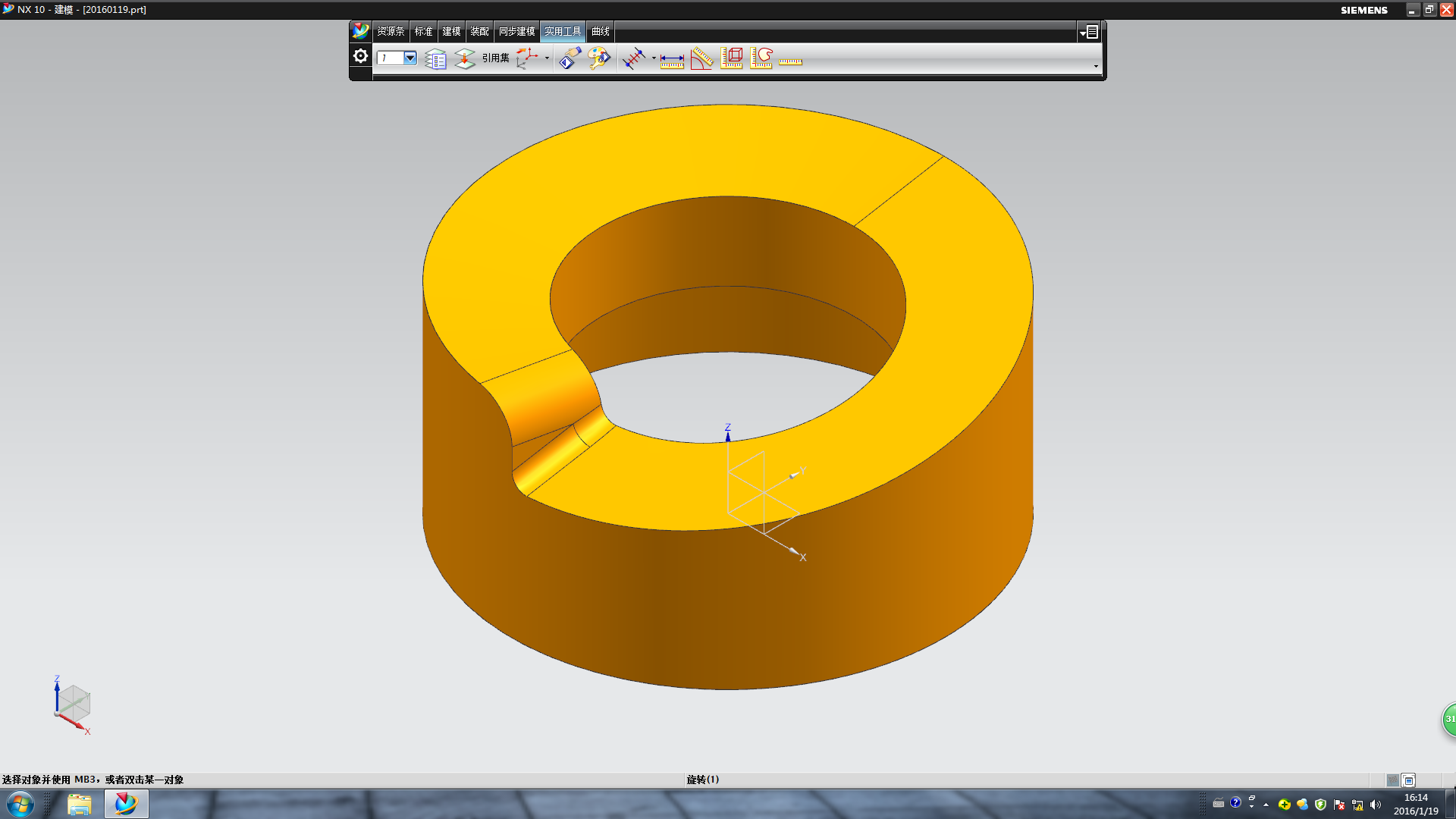Click the 旋转(1) status bar text
1456x819 pixels.
pyautogui.click(x=703, y=780)
